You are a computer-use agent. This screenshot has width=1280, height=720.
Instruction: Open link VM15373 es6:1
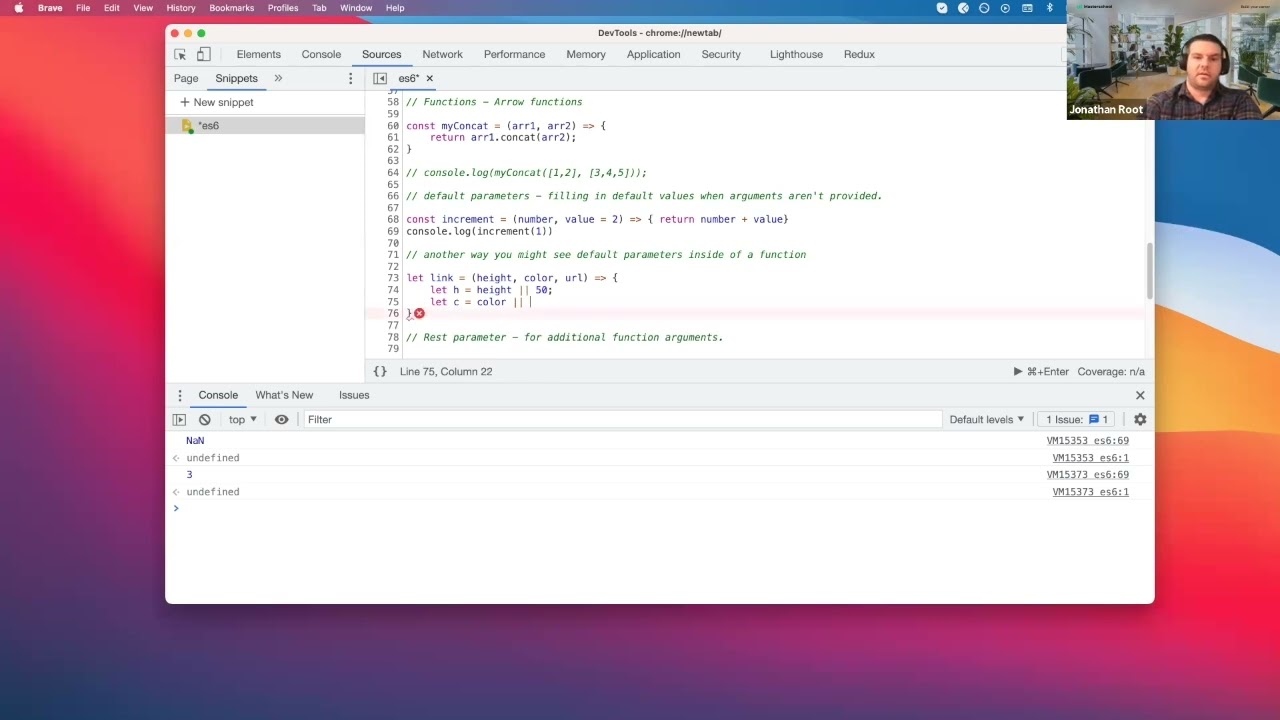tap(1090, 492)
